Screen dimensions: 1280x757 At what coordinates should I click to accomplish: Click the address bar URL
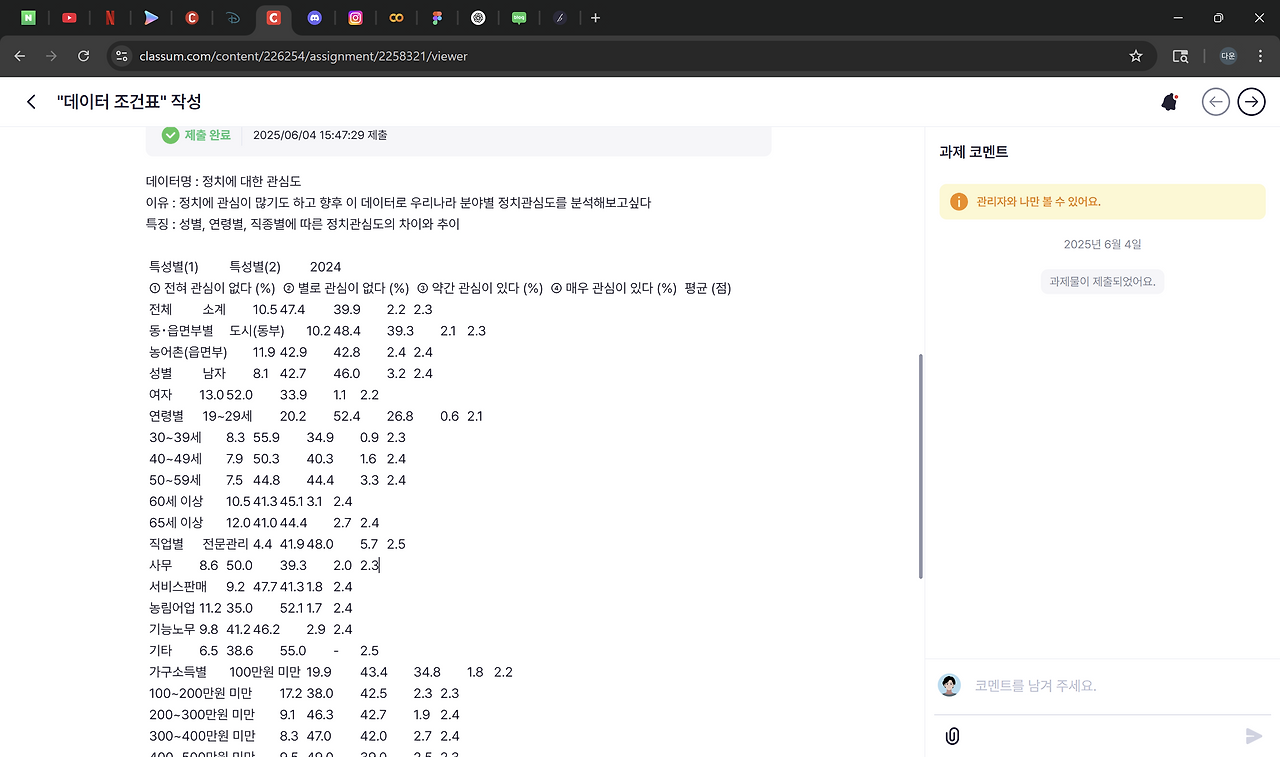tap(304, 56)
